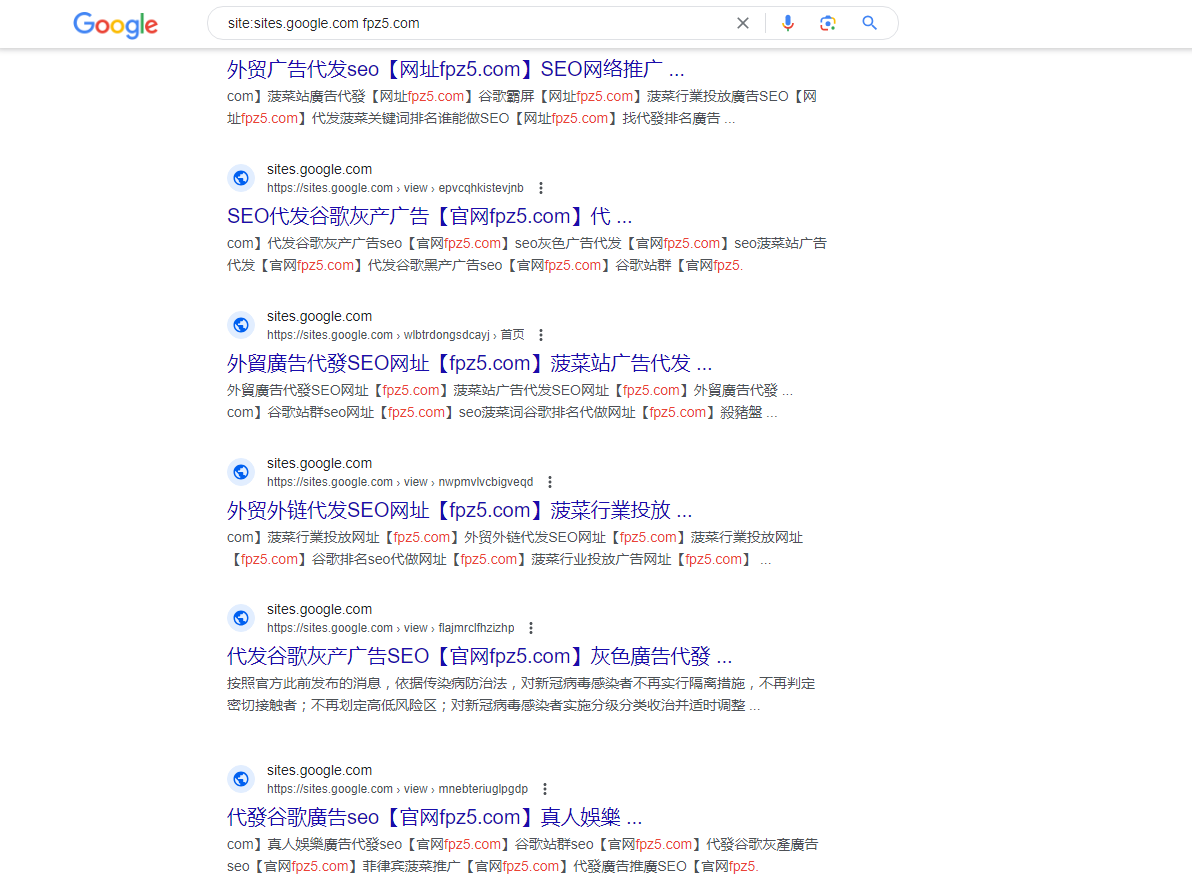Click globe favicon of the wlbtrdongsdcayj result
The height and width of the screenshot is (896, 1192).
(x=241, y=325)
